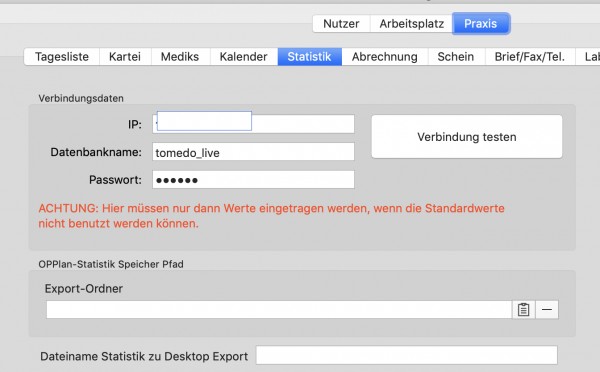Image resolution: width=600 pixels, height=372 pixels.
Task: Go to the Mediks tab
Action: click(180, 57)
